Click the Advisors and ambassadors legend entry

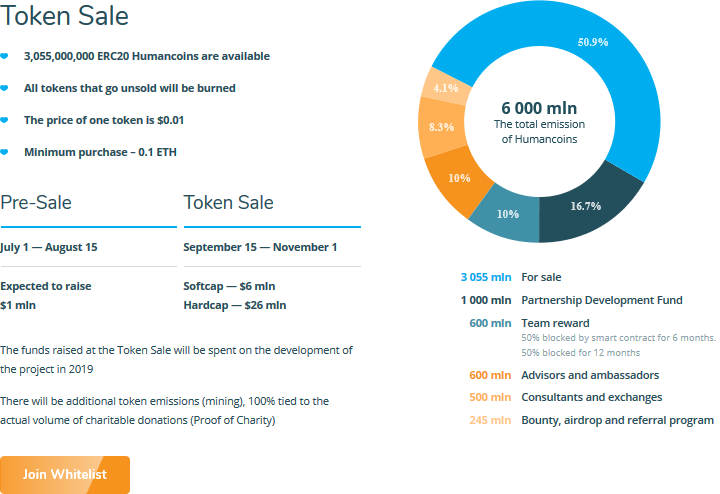click(564, 375)
